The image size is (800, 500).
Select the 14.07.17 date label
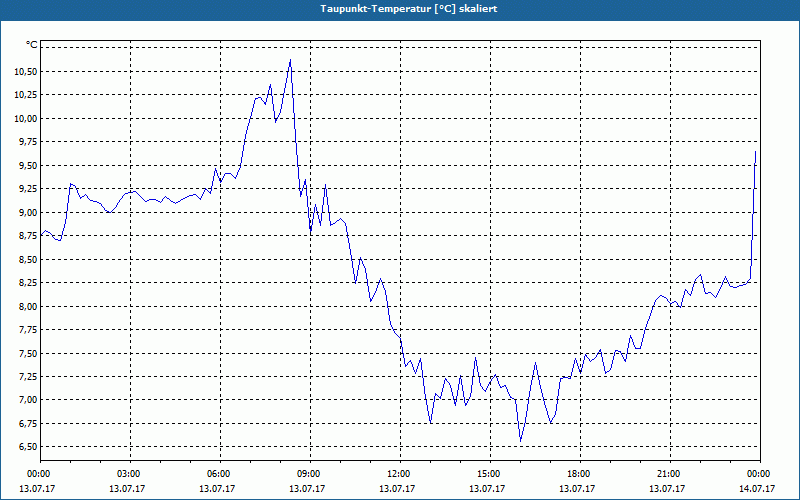757,489
